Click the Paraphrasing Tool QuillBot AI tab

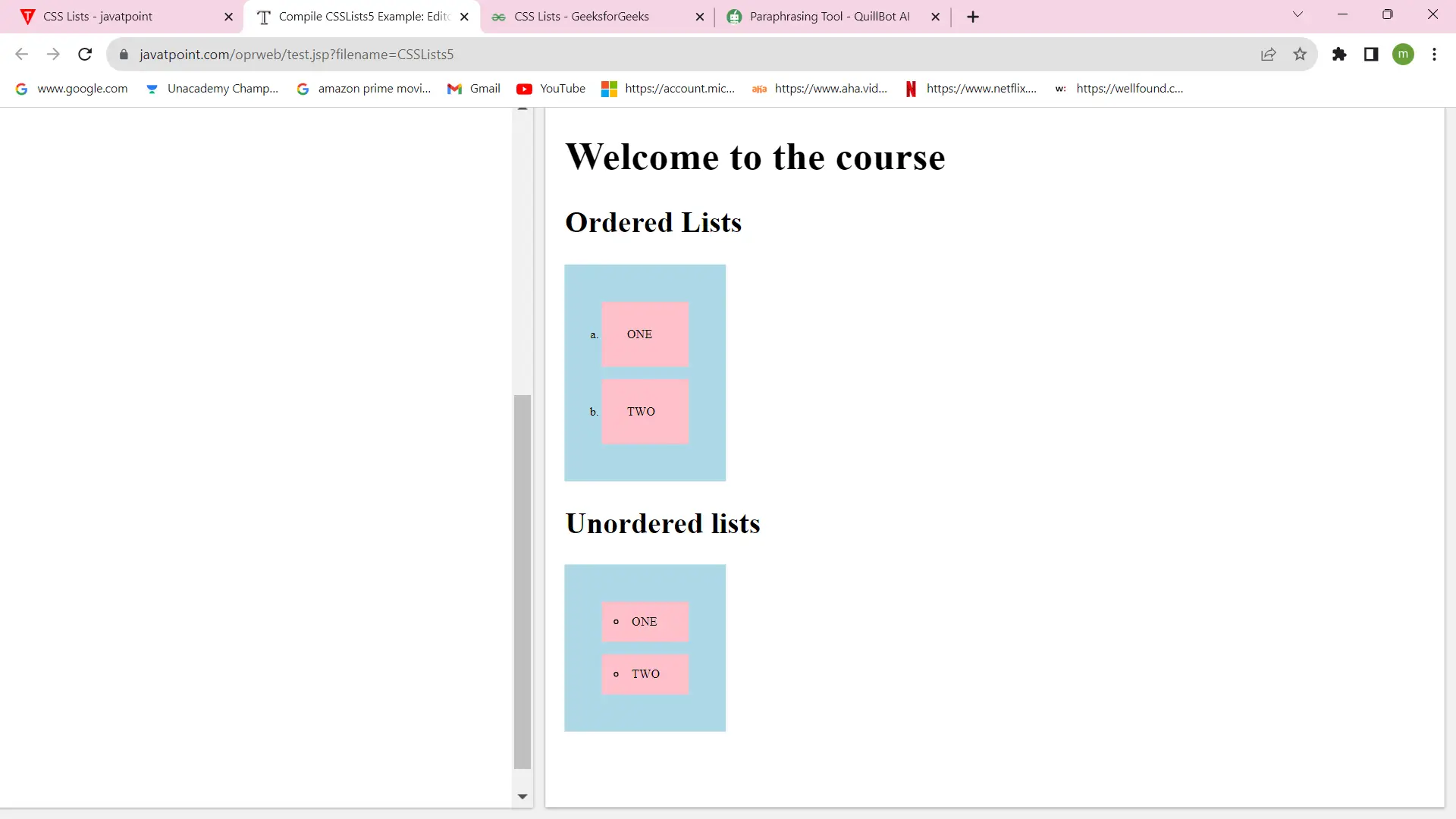click(x=834, y=16)
